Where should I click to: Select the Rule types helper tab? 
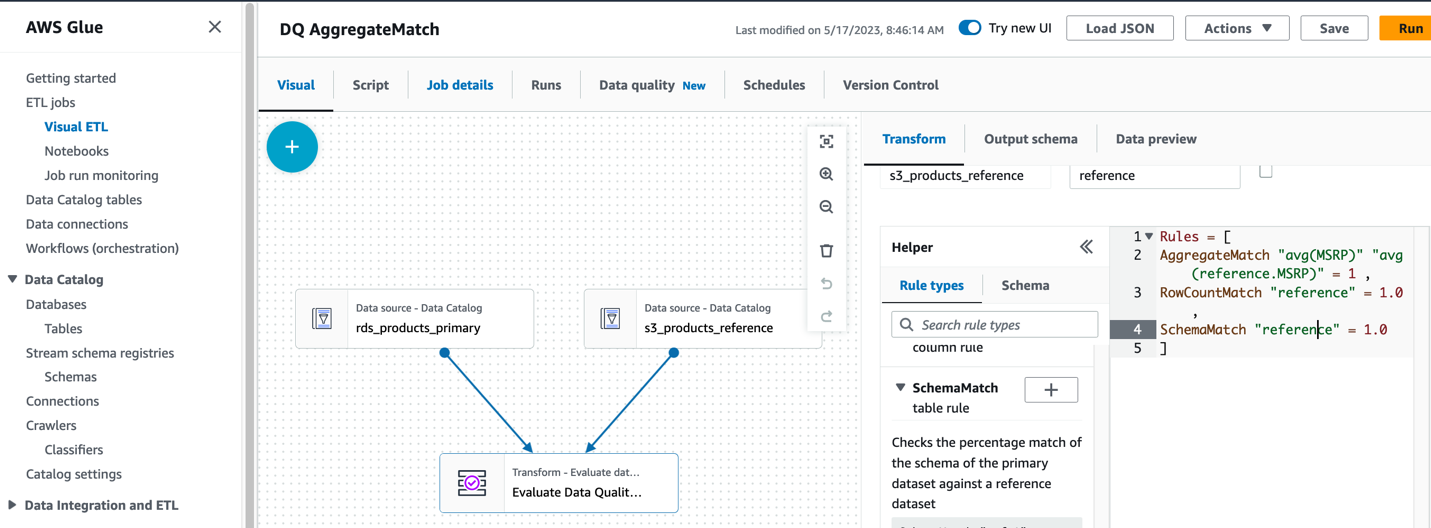[x=932, y=285]
